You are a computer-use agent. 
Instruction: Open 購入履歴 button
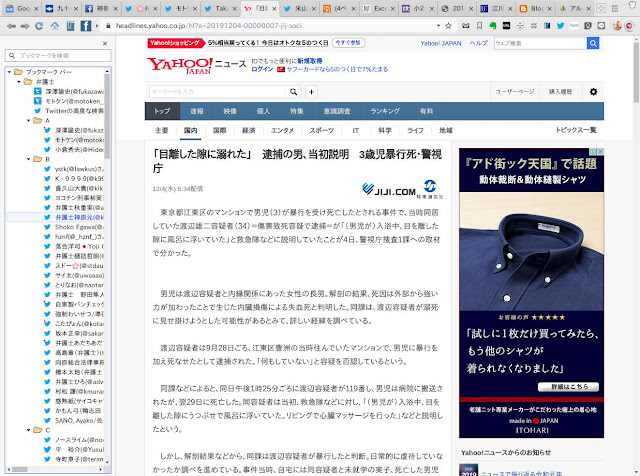click(560, 92)
